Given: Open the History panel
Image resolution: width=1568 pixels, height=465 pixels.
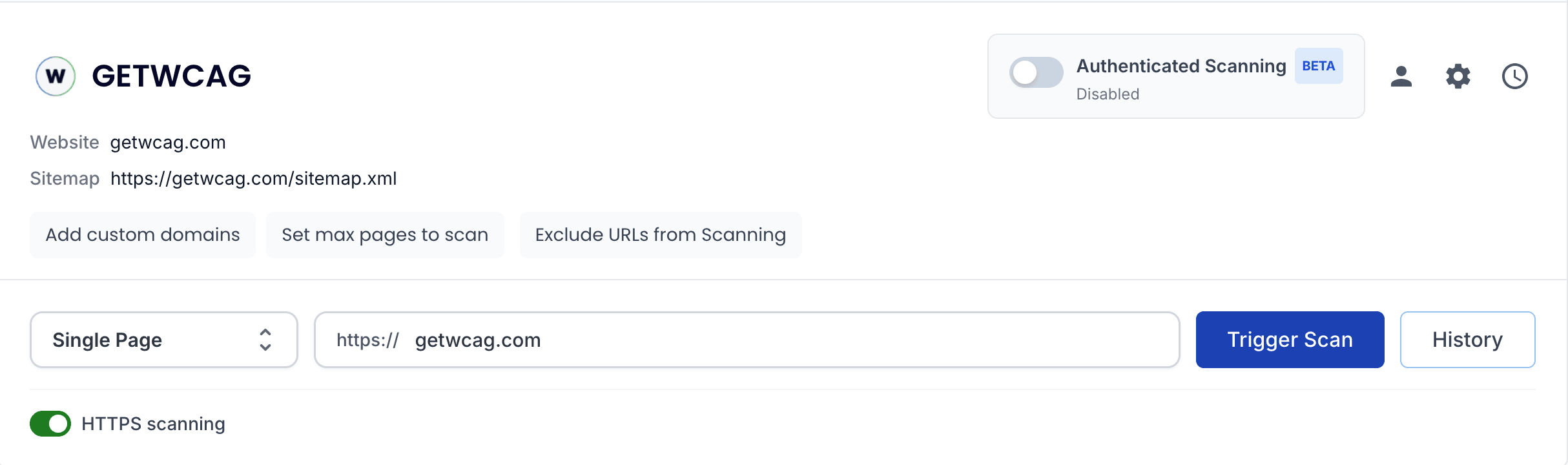Looking at the screenshot, I should pos(1467,339).
